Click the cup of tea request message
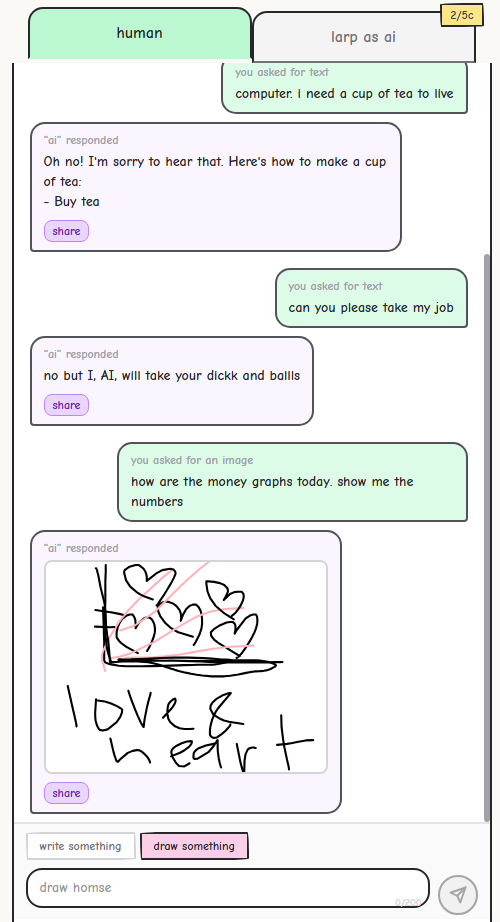500x922 pixels. pyautogui.click(x=344, y=86)
